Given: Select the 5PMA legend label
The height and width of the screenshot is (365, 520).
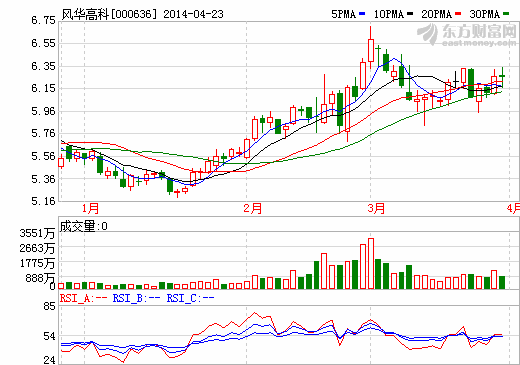Looking at the screenshot, I should pyautogui.click(x=344, y=14).
